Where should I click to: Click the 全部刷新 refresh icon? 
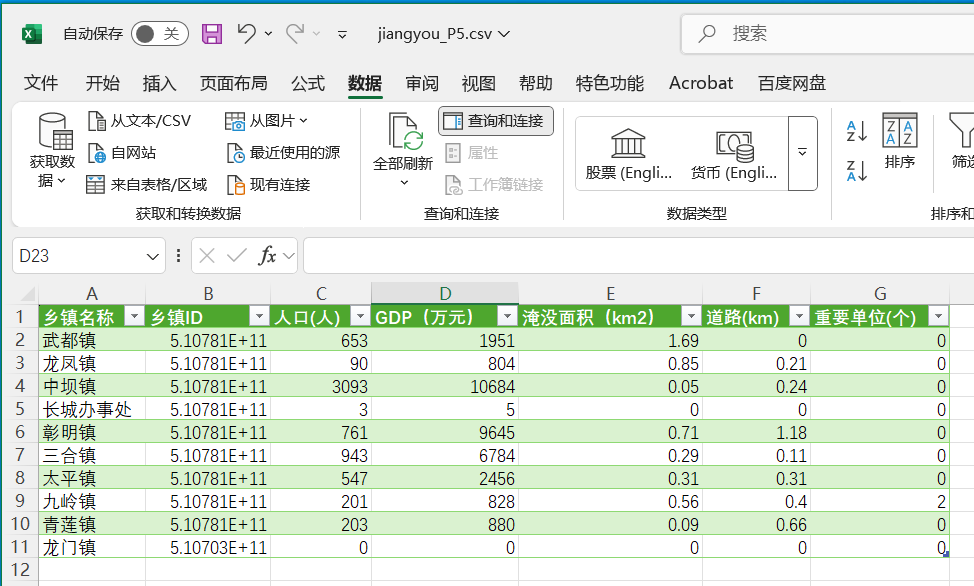[x=404, y=132]
